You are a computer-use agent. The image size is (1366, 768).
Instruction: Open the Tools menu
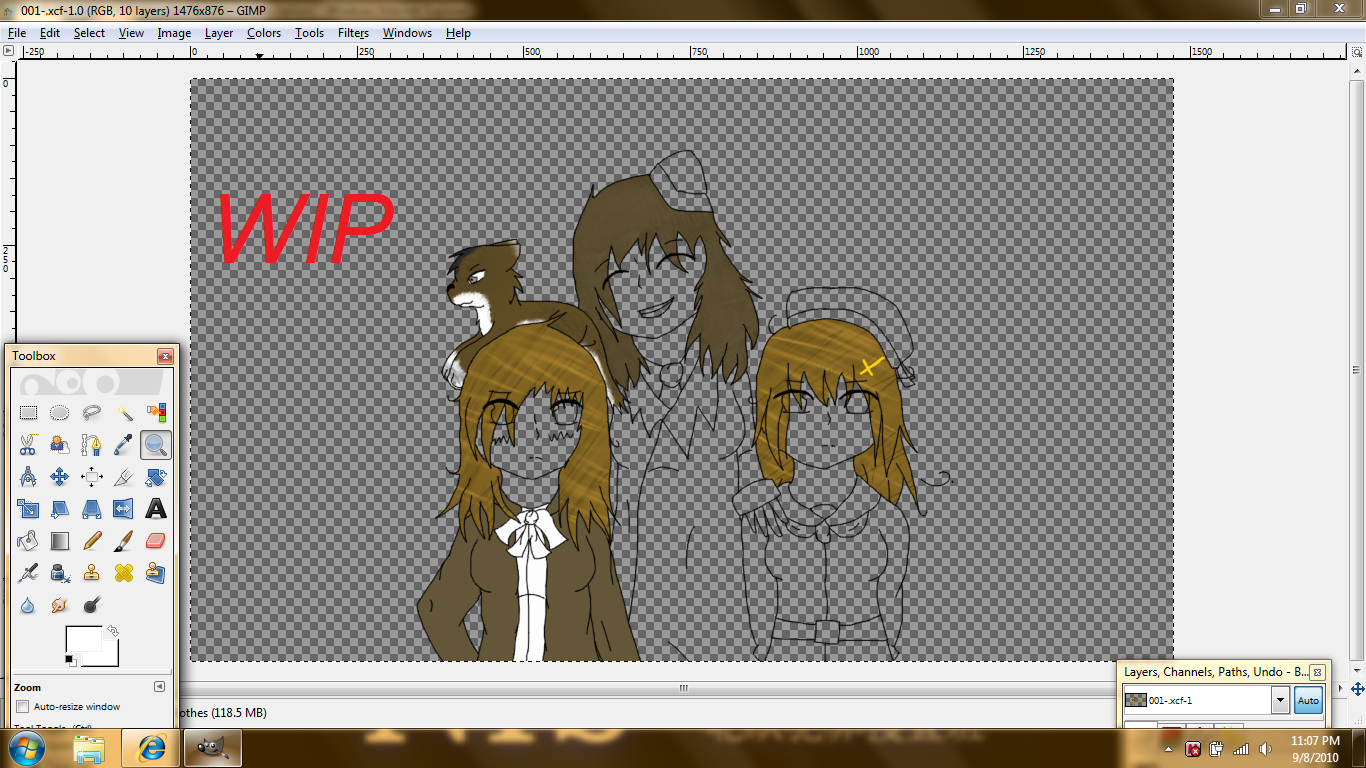click(x=309, y=33)
